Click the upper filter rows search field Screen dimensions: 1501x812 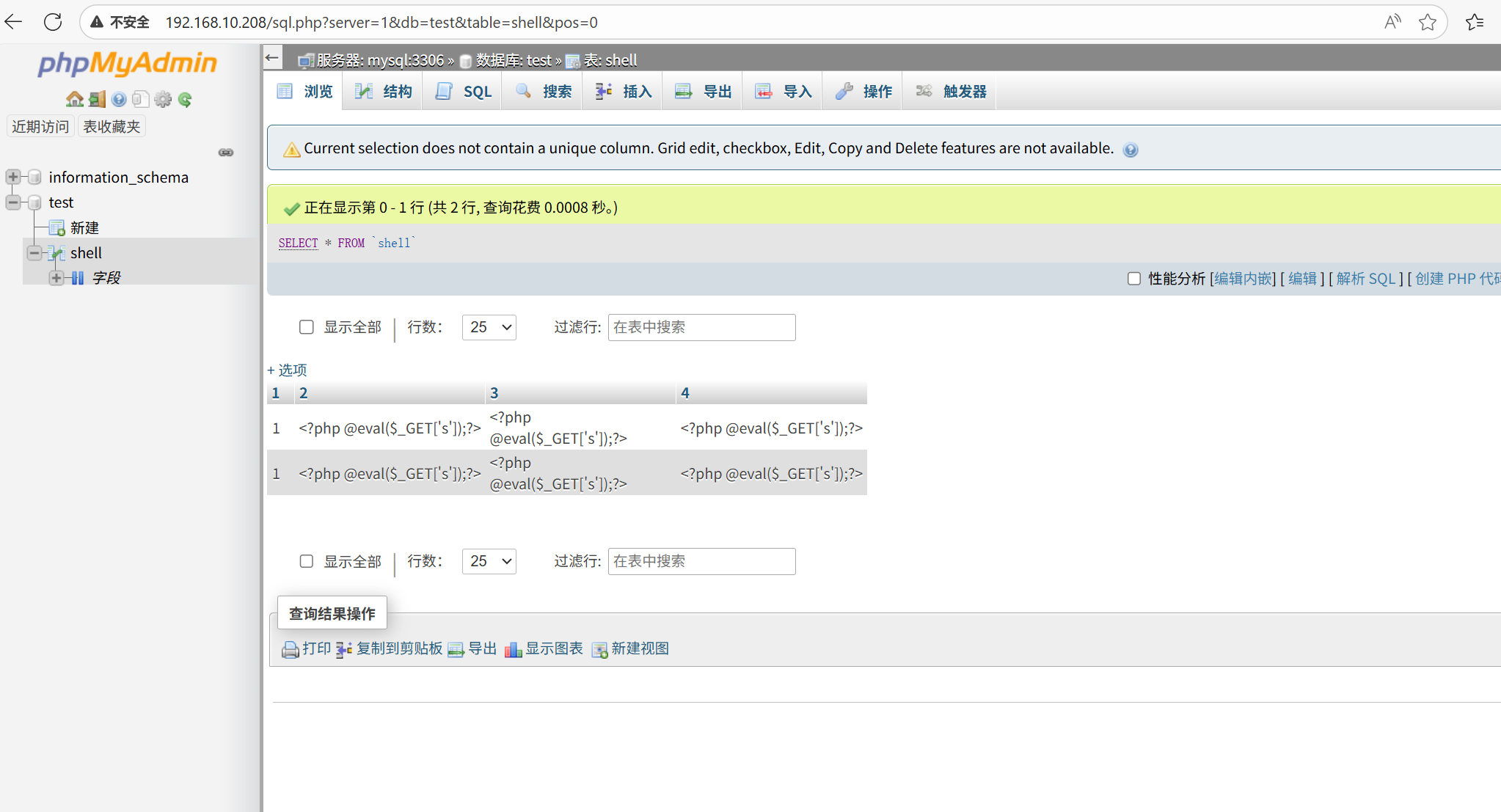click(x=701, y=327)
